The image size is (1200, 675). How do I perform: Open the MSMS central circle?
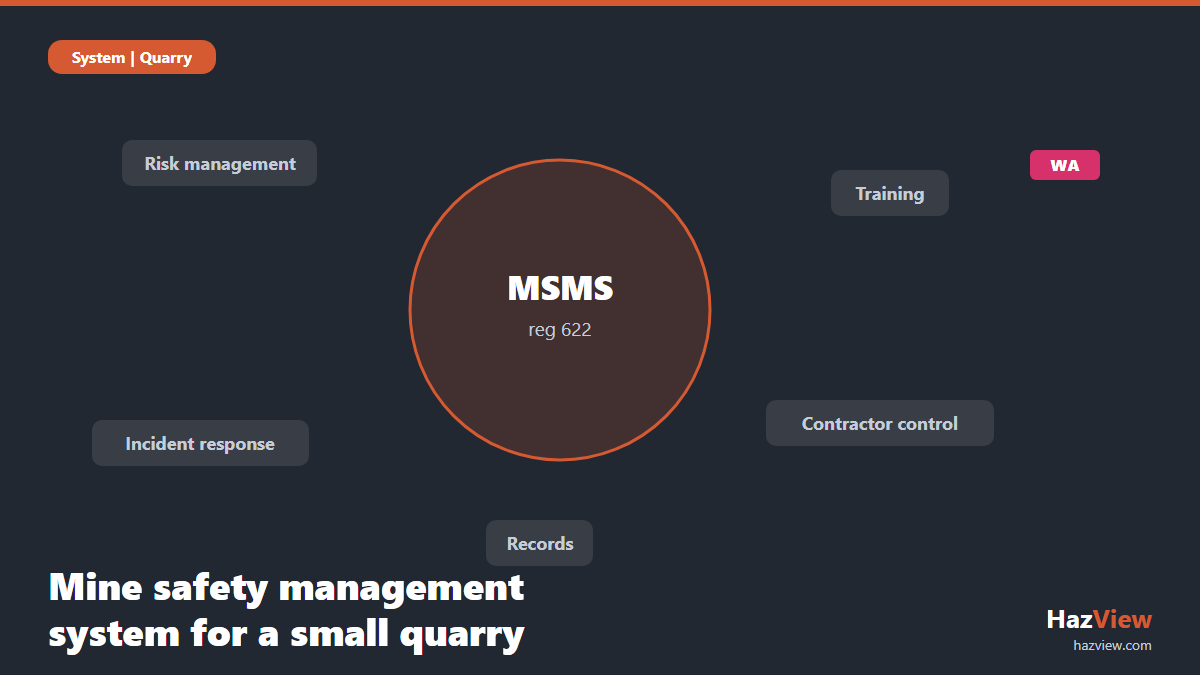tap(560, 310)
